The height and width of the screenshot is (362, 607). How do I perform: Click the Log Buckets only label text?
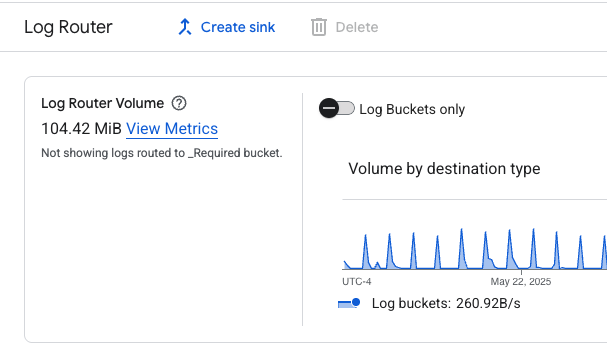tap(412, 110)
